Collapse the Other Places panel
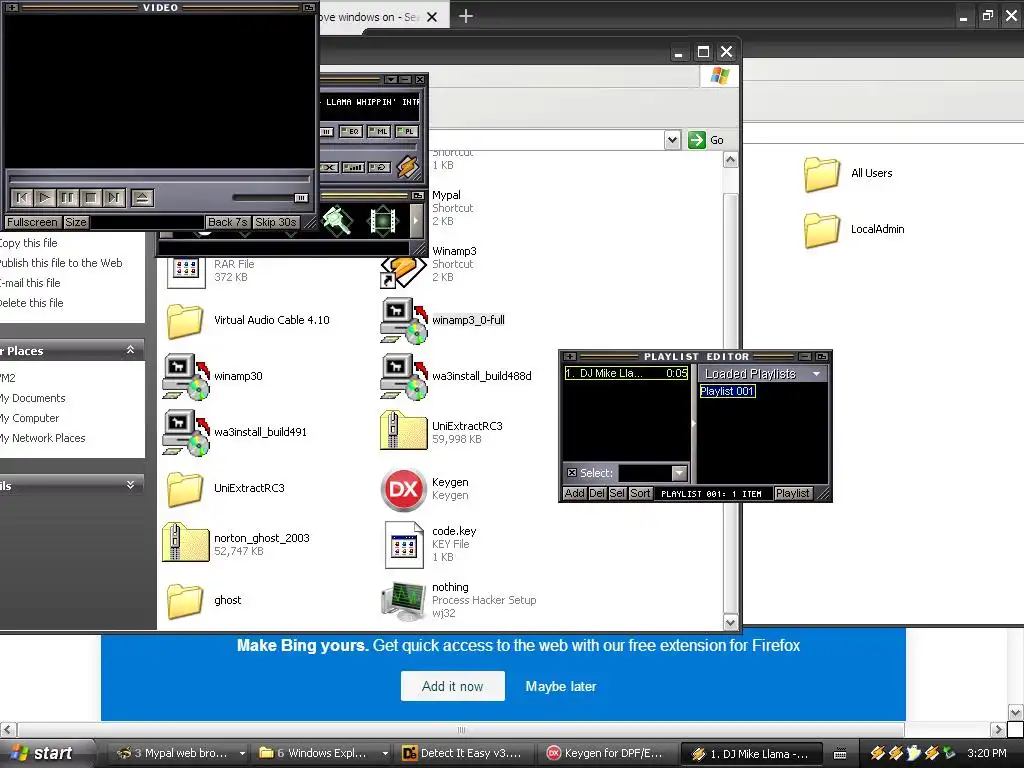1024x768 pixels. (x=131, y=350)
